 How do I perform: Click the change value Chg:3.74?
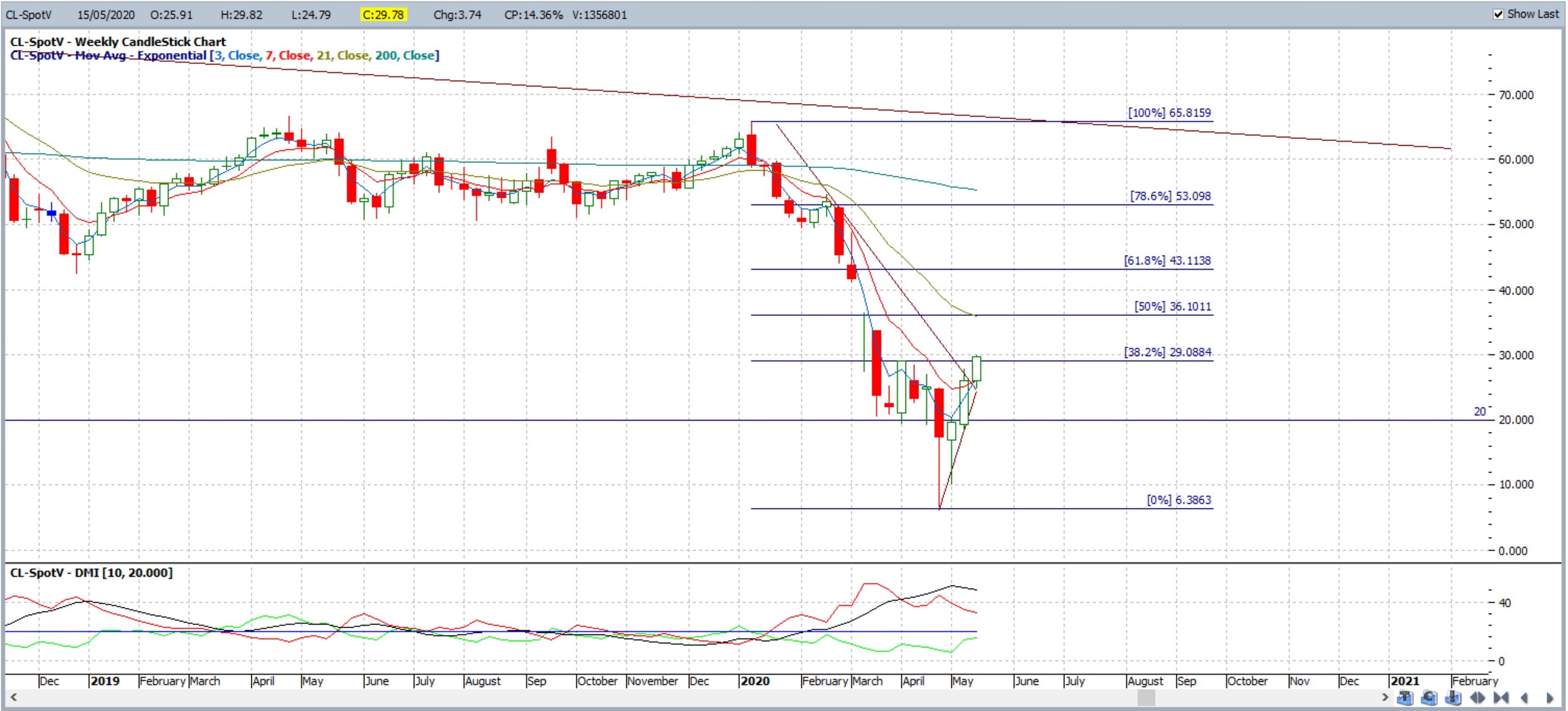coord(457,14)
